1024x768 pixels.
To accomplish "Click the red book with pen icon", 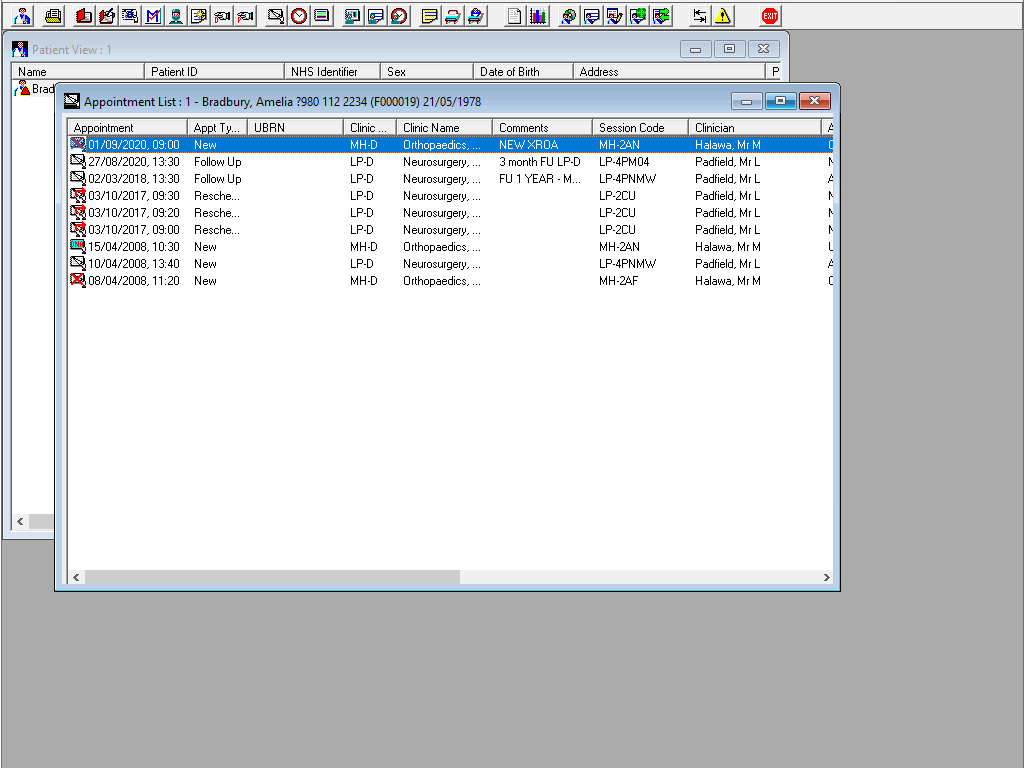I will 107,16.
